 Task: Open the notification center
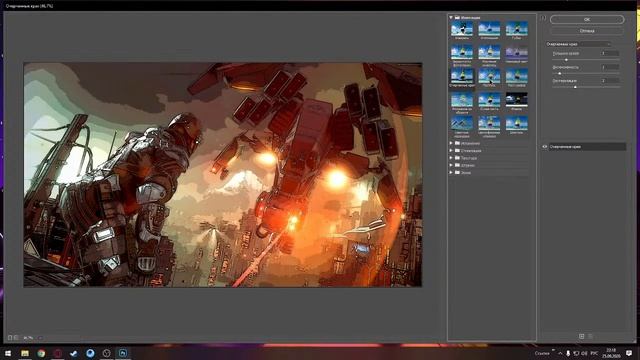point(629,353)
